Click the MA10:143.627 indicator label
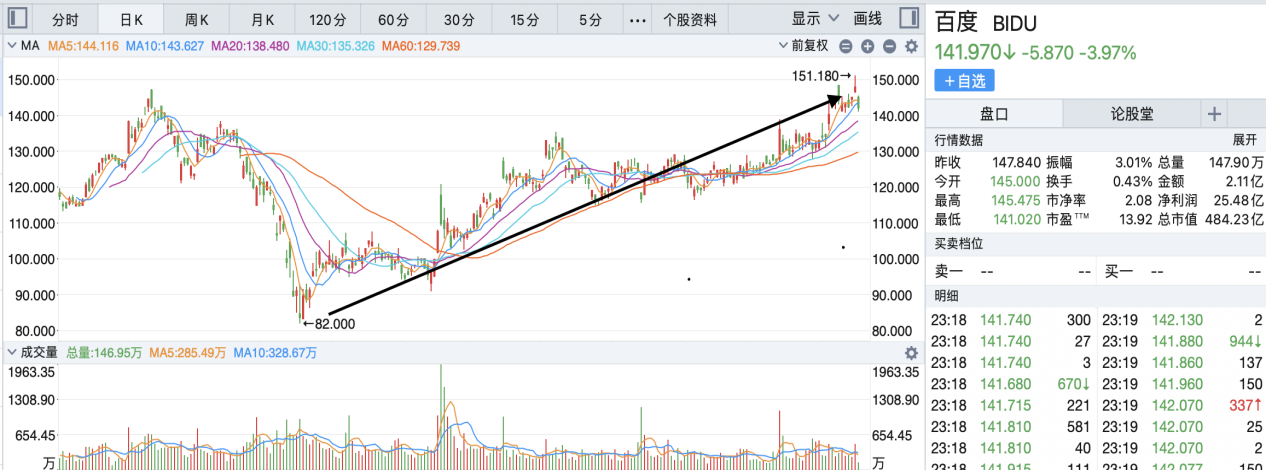1266x470 pixels. [x=165, y=46]
